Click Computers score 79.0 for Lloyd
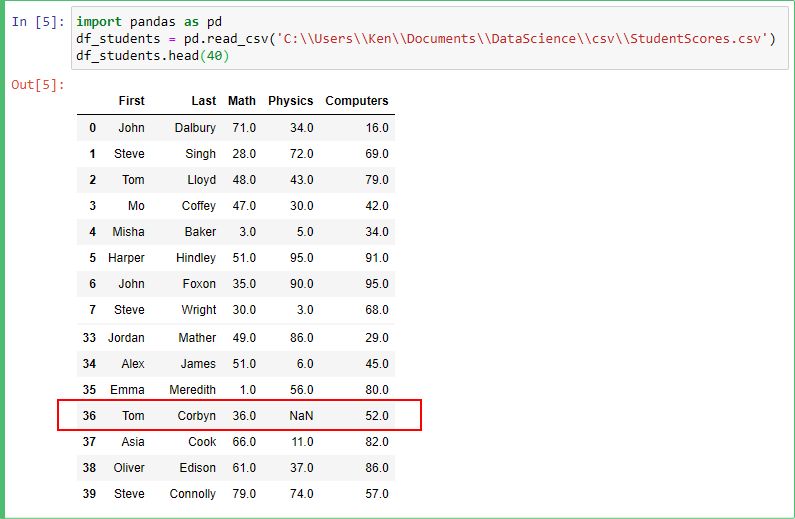This screenshot has height=519, width=795. tap(377, 180)
